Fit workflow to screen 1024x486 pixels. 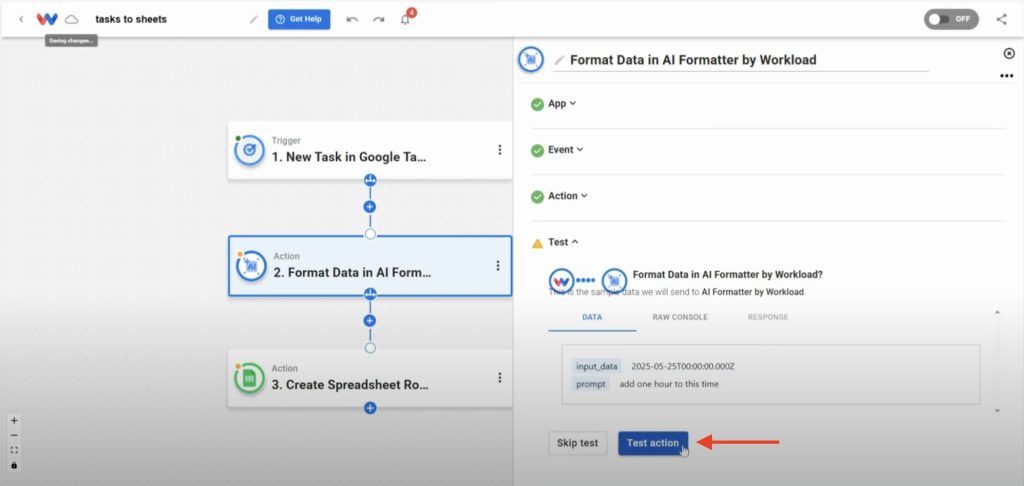(x=14, y=450)
